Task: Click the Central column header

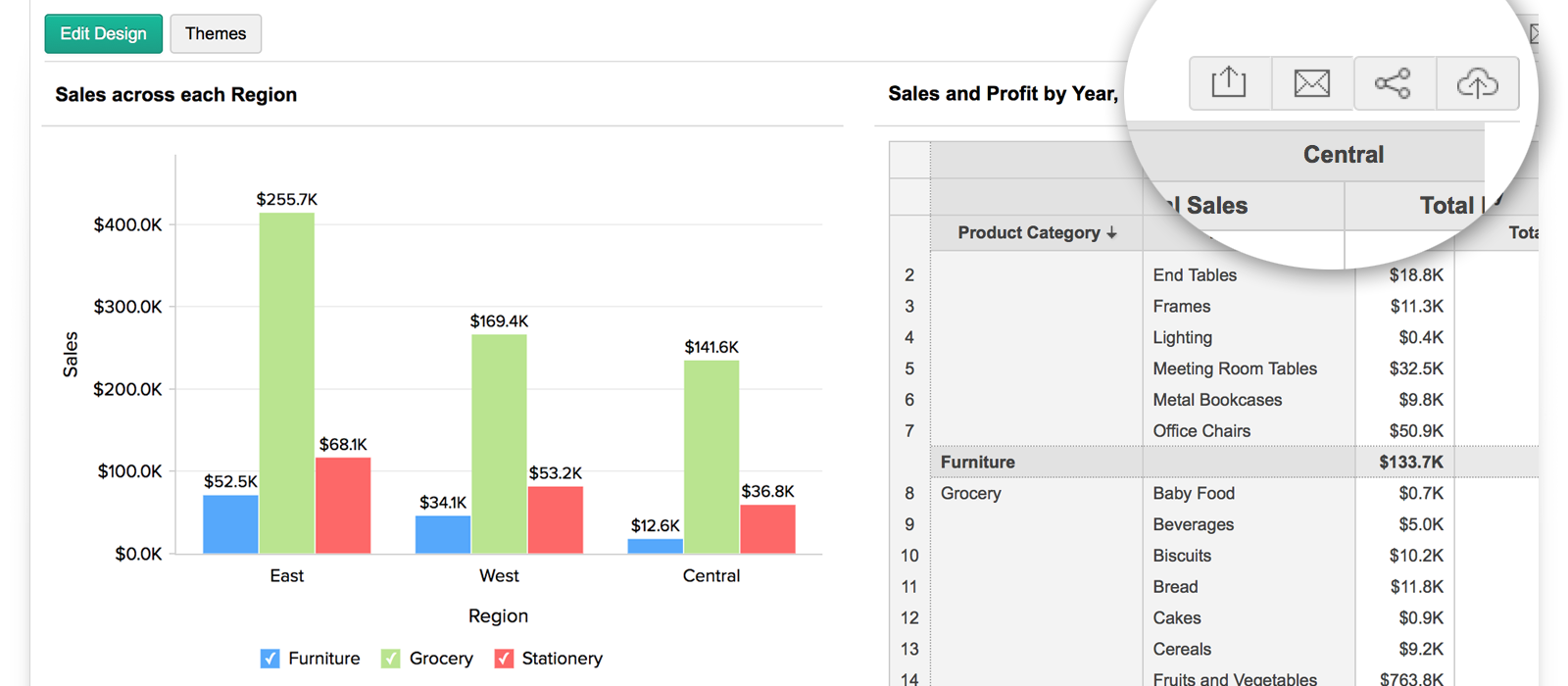Action: 1343,154
